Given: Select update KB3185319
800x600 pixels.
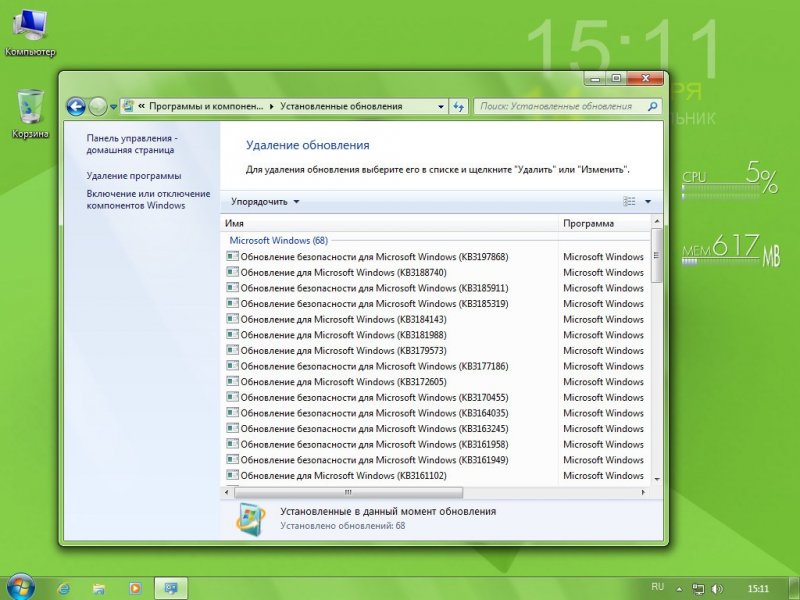Looking at the screenshot, I should [x=437, y=304].
